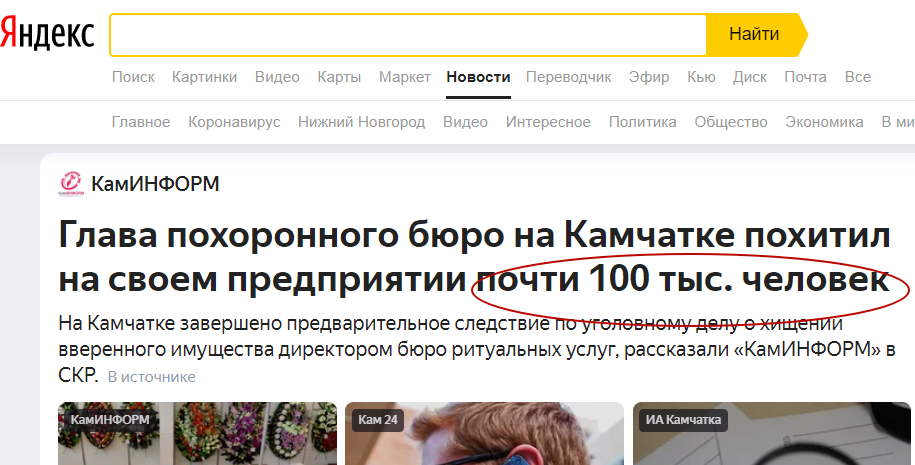Open the Почта service tab
Screen dimensions: 915x465
coord(805,77)
